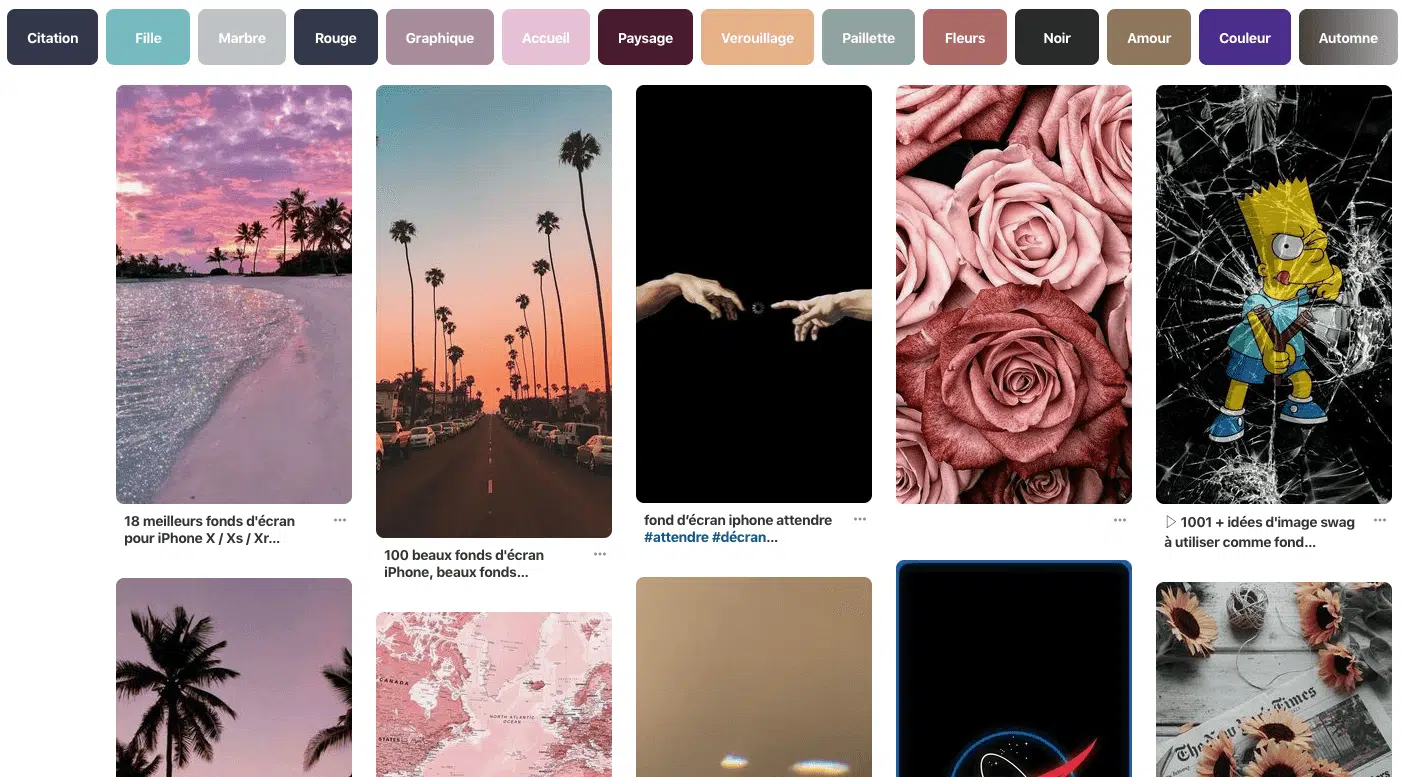Open the palm tree road sunset pin
This screenshot has height=777, width=1403.
click(x=494, y=311)
